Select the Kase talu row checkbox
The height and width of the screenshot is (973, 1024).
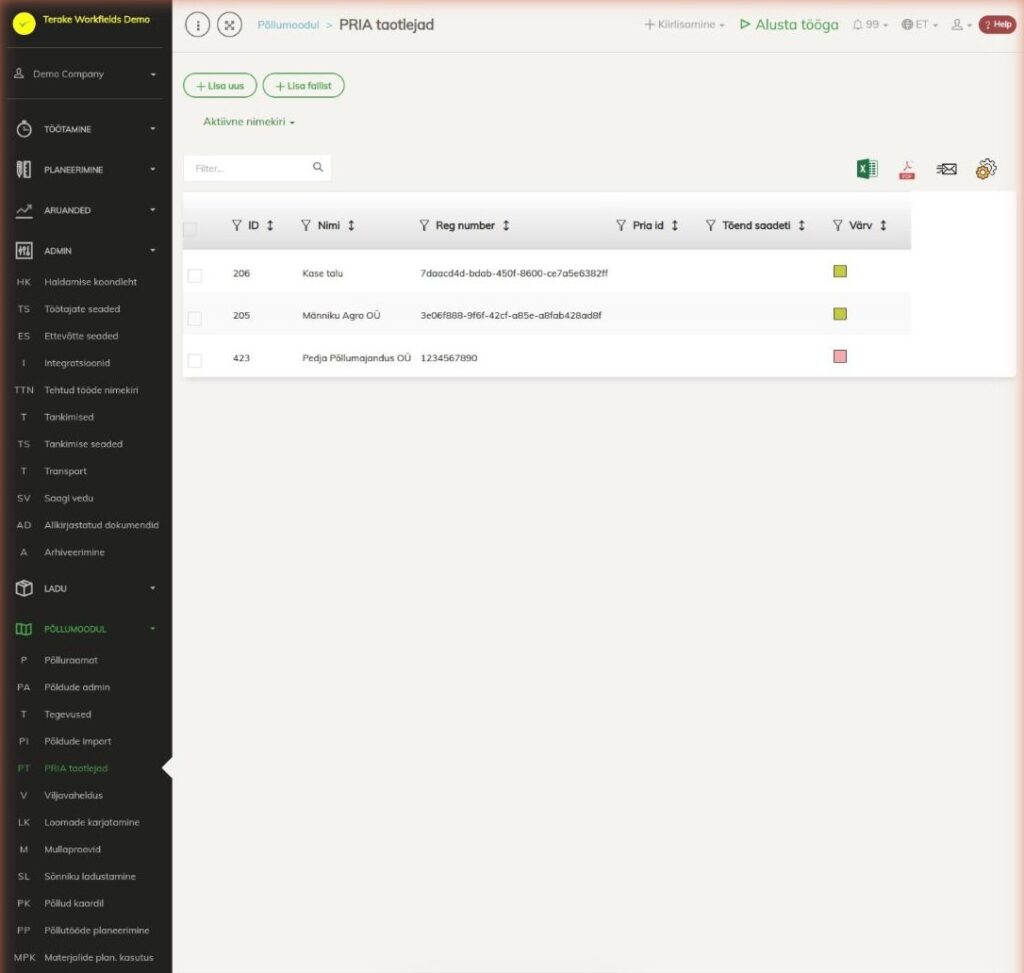coord(195,275)
